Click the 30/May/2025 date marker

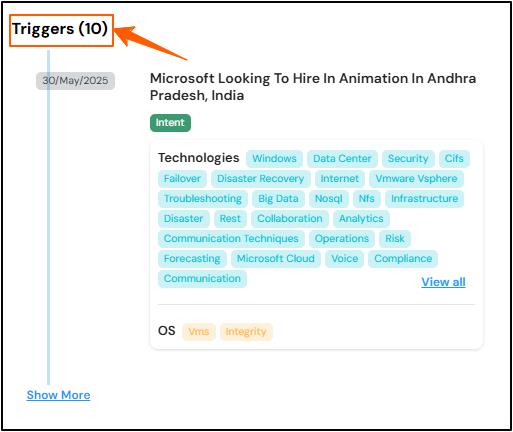click(x=75, y=81)
